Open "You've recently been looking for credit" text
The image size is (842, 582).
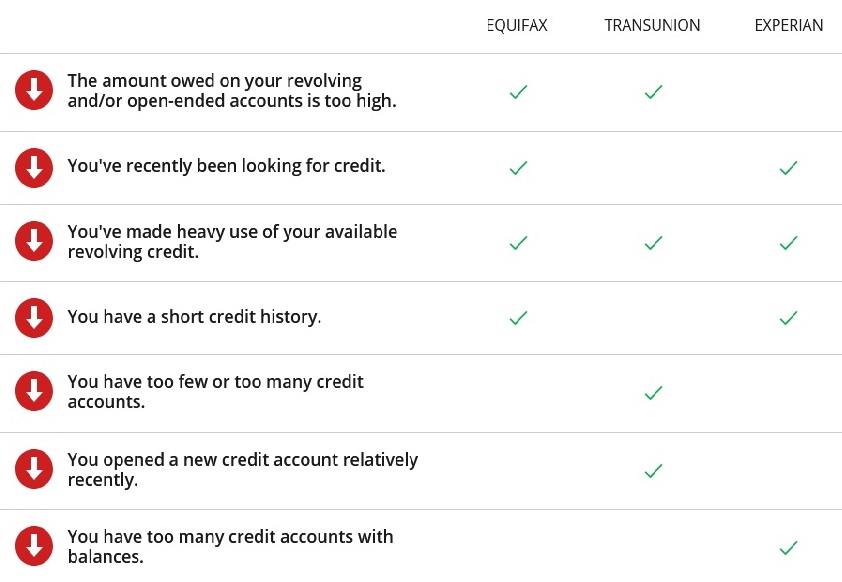click(226, 166)
